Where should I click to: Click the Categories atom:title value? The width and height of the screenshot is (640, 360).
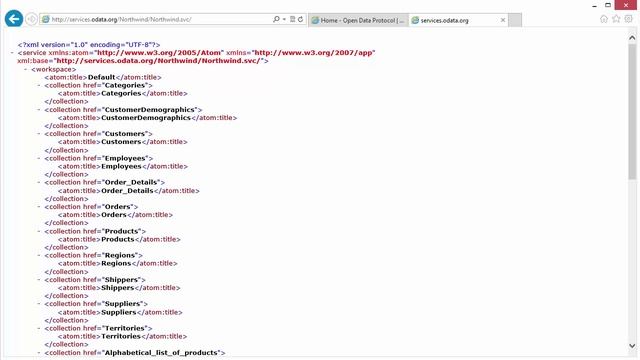pyautogui.click(x=121, y=93)
